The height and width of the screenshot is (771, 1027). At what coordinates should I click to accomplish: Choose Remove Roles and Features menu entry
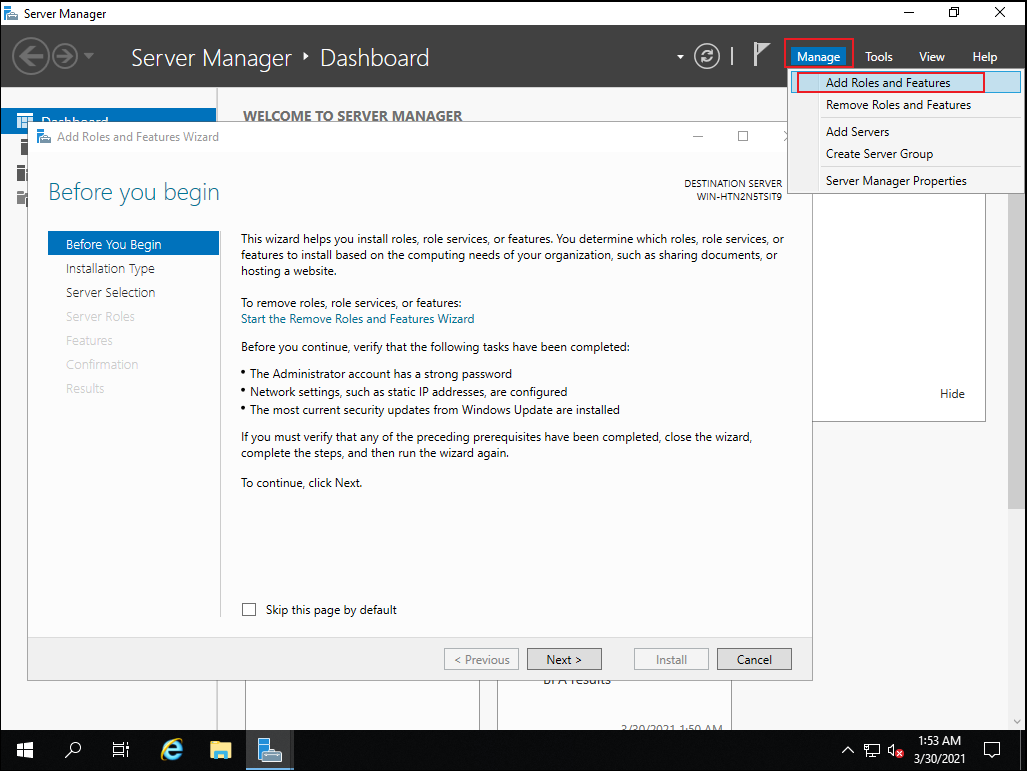906,105
